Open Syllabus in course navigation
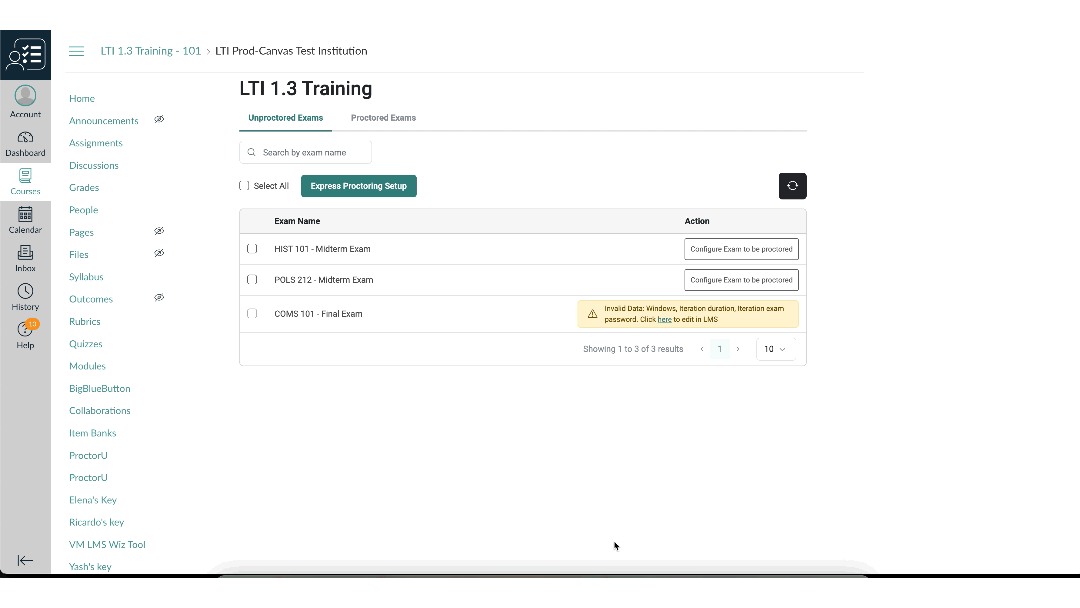The width and height of the screenshot is (1080, 608). point(86,277)
